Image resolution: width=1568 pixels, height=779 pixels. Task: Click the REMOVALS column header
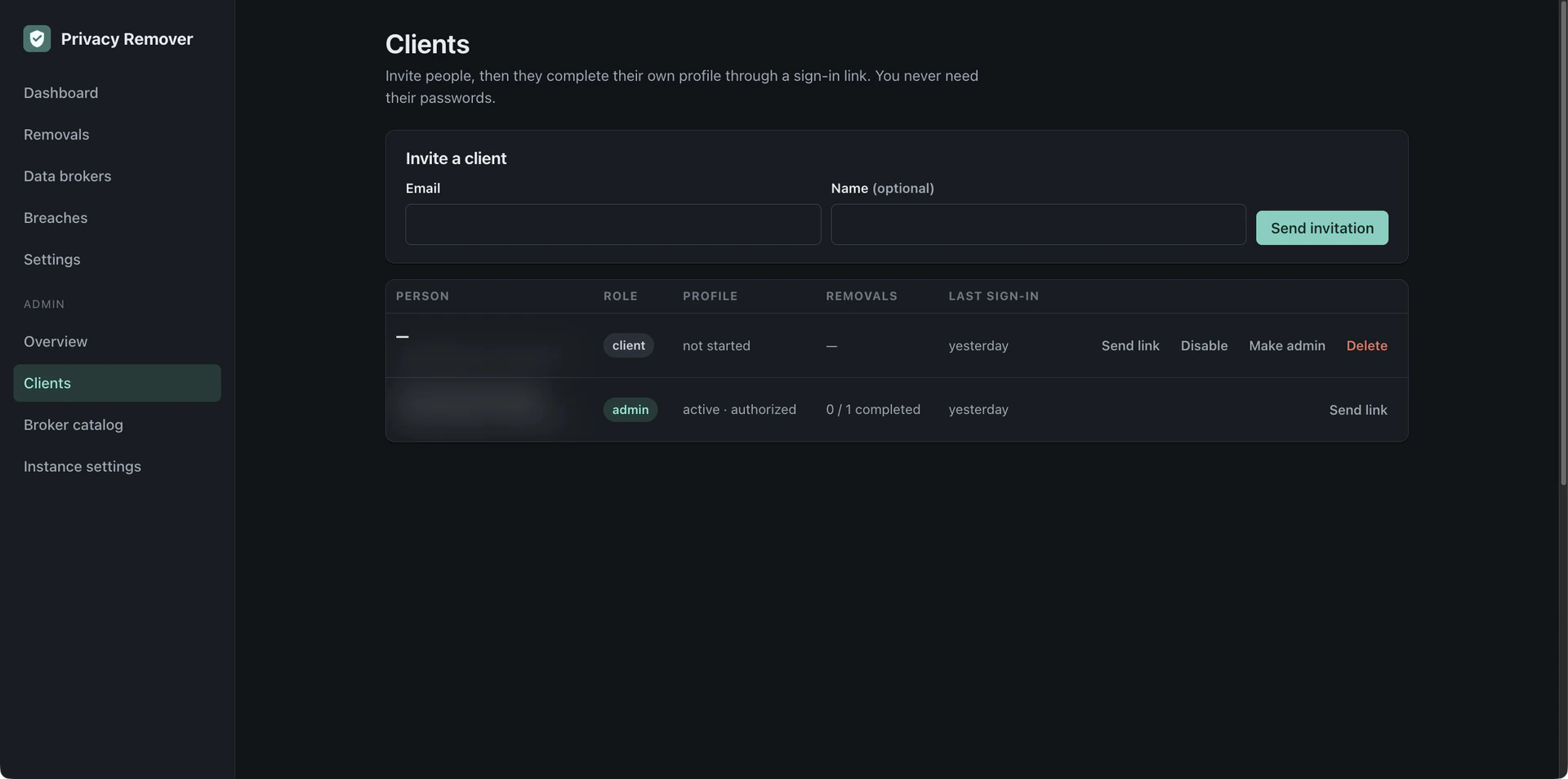862,296
